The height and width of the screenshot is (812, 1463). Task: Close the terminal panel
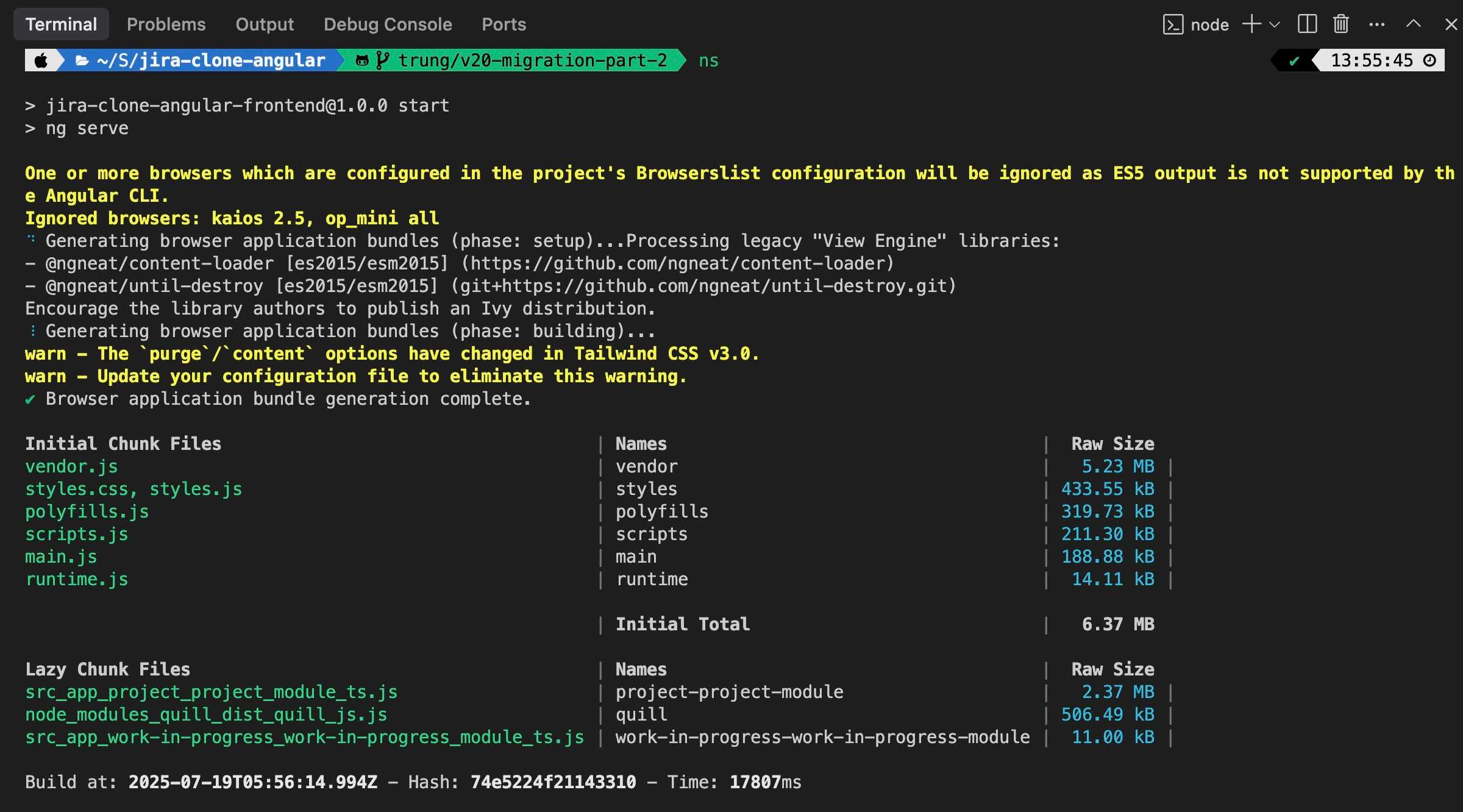1451,24
